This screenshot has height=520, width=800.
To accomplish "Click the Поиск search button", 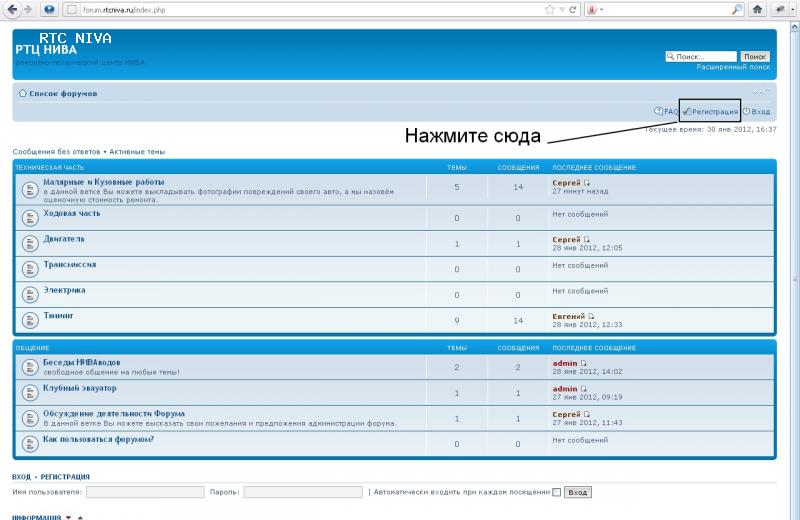I will (x=755, y=57).
